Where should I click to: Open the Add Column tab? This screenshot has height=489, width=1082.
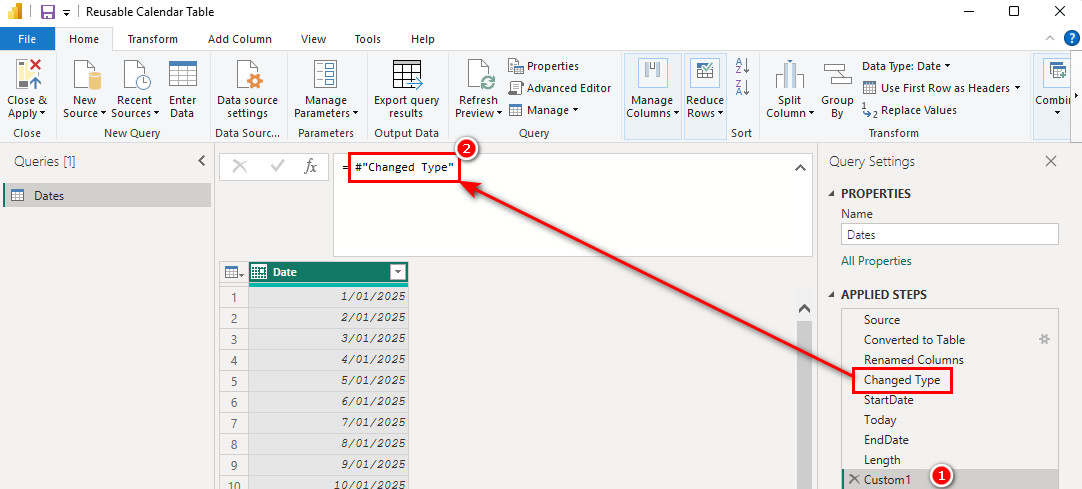pyautogui.click(x=239, y=39)
